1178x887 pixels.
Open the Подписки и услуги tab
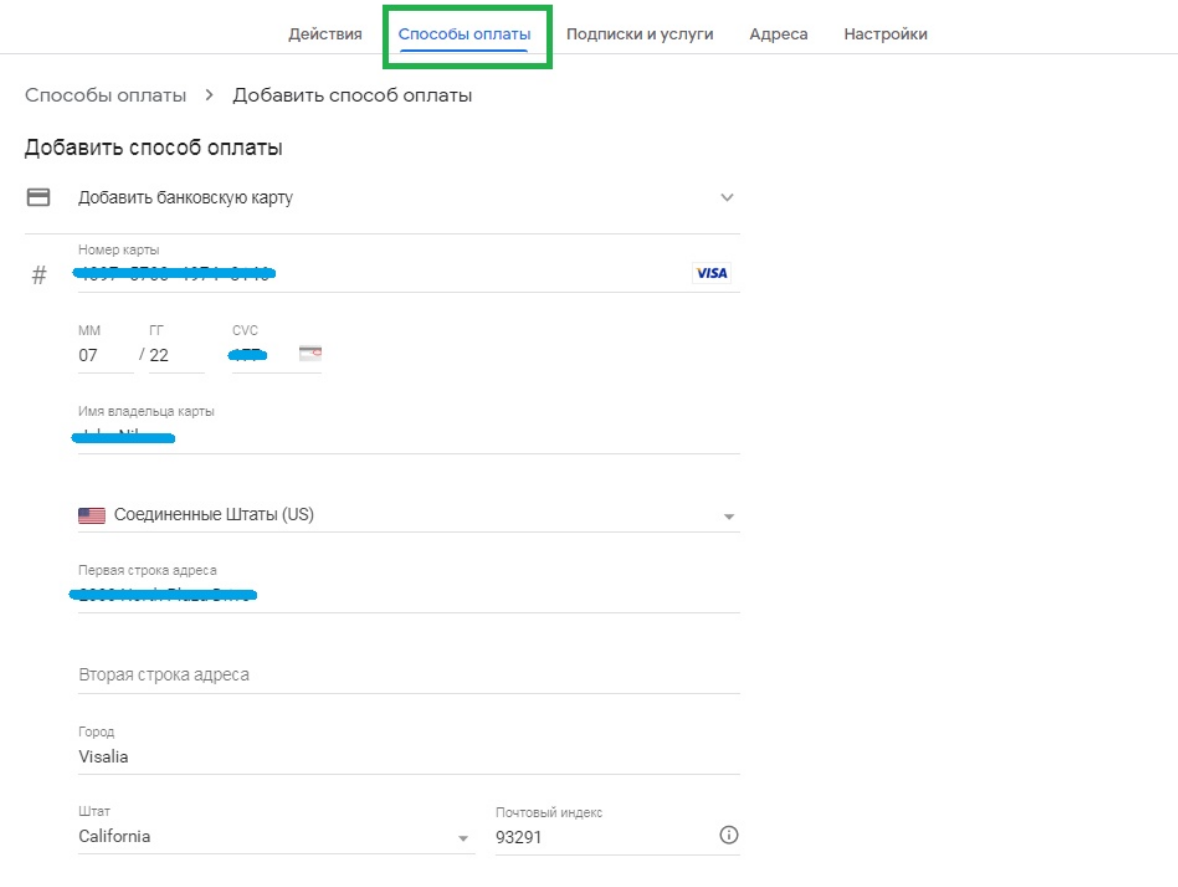(x=639, y=34)
